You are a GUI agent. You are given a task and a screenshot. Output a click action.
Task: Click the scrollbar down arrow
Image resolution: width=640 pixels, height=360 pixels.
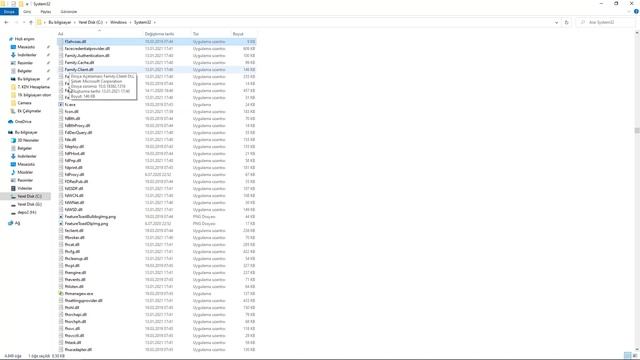(637, 350)
